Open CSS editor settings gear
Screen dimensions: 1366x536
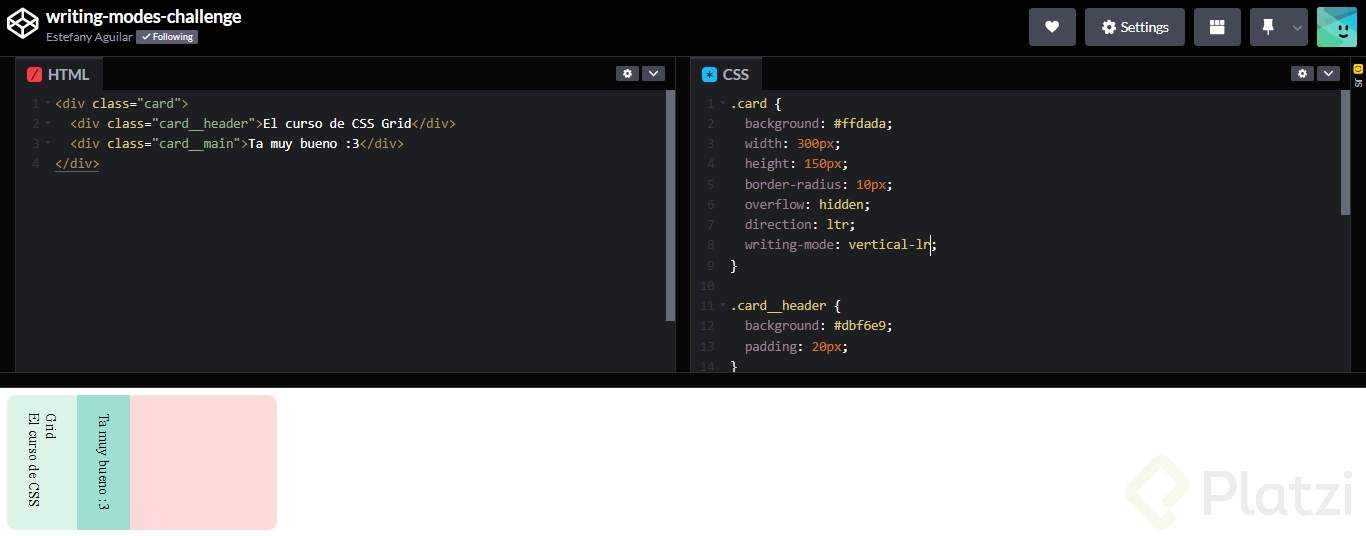pos(1302,73)
